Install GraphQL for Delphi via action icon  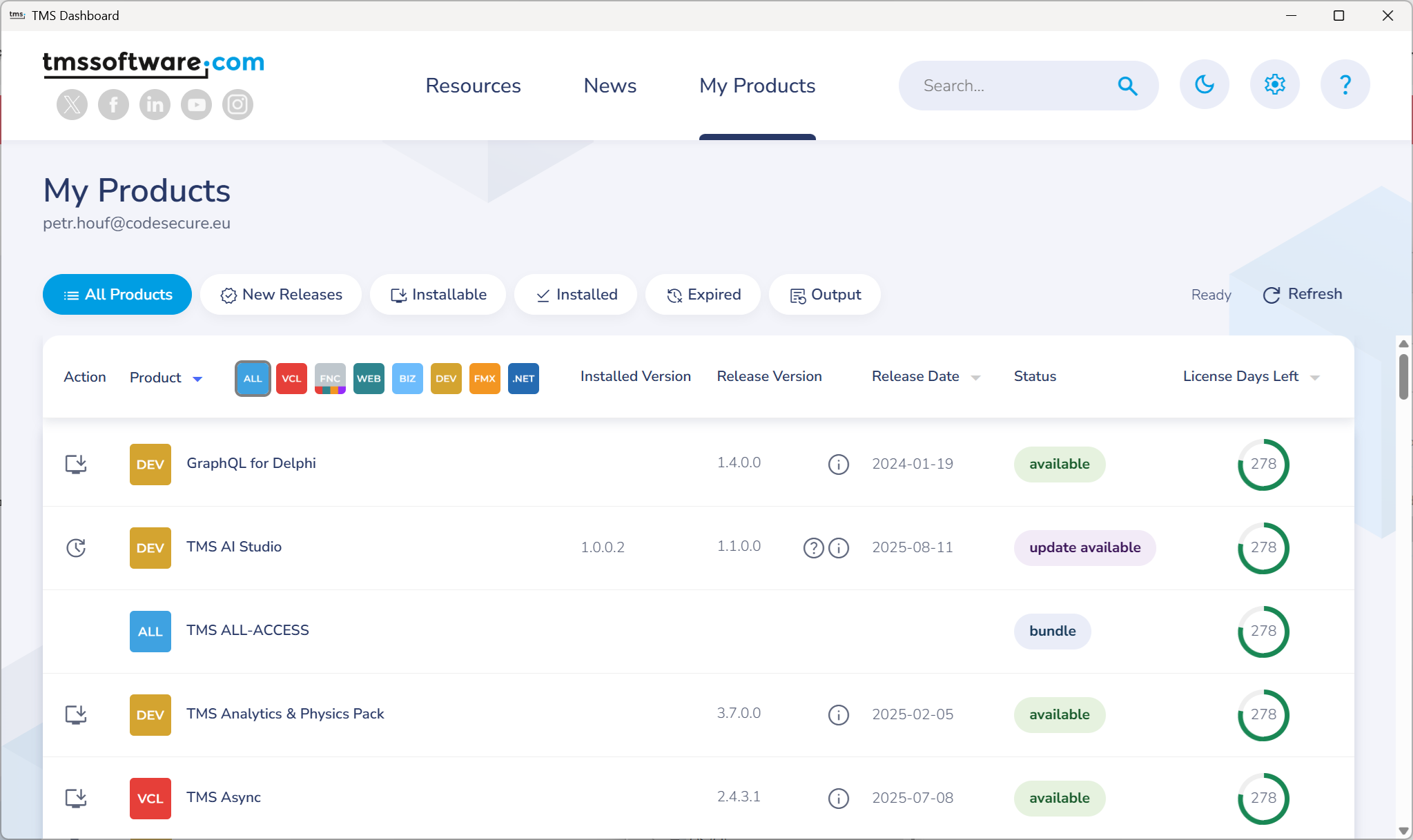click(76, 464)
